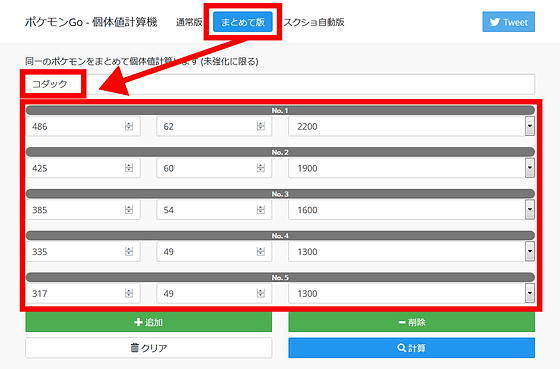Click the stepper on the 385 CP field

click(129, 210)
